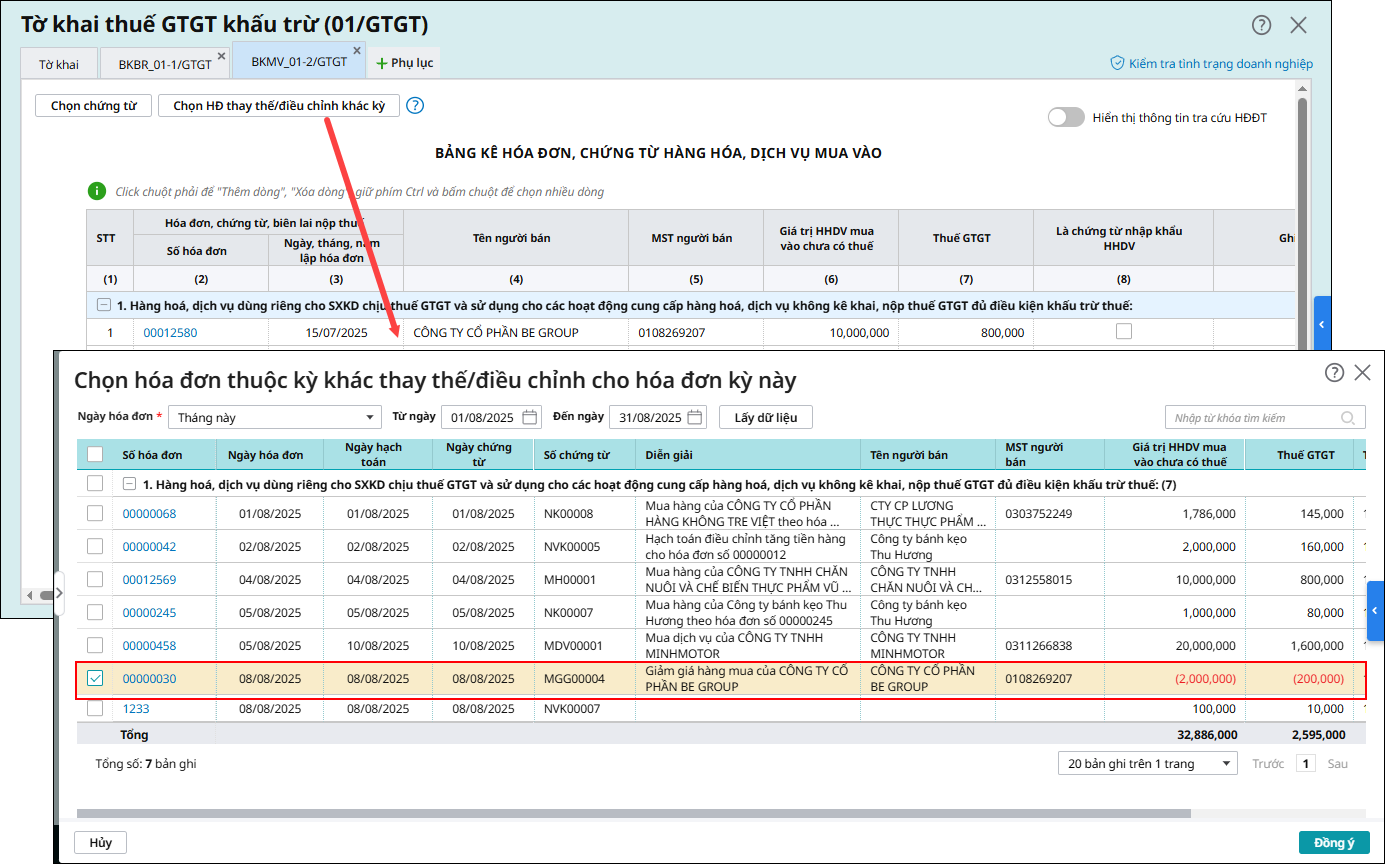Click the Lấy dữ liệu button
This screenshot has height=864, width=1385.
(766, 418)
